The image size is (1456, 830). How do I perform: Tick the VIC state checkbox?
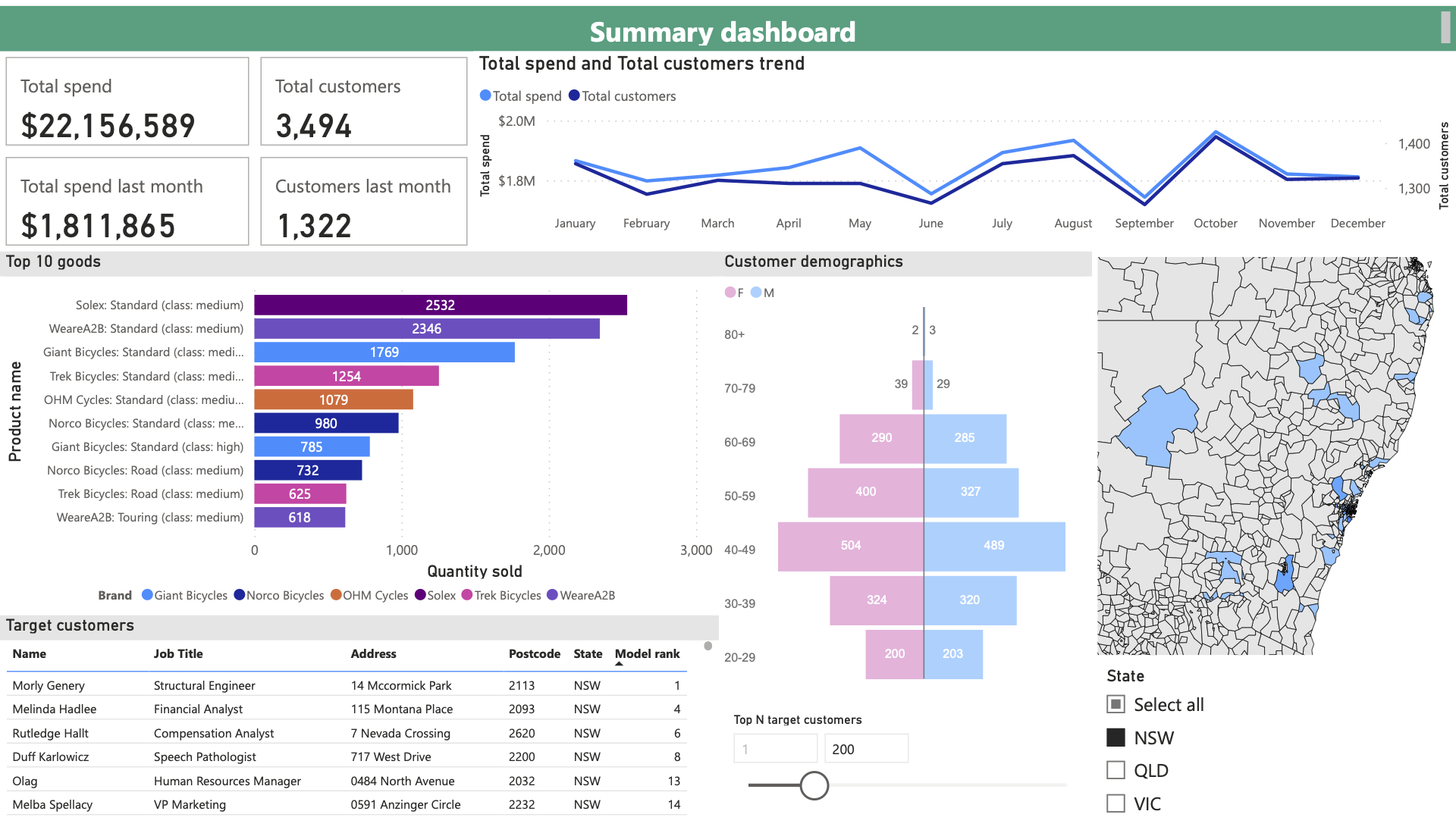tap(1116, 803)
